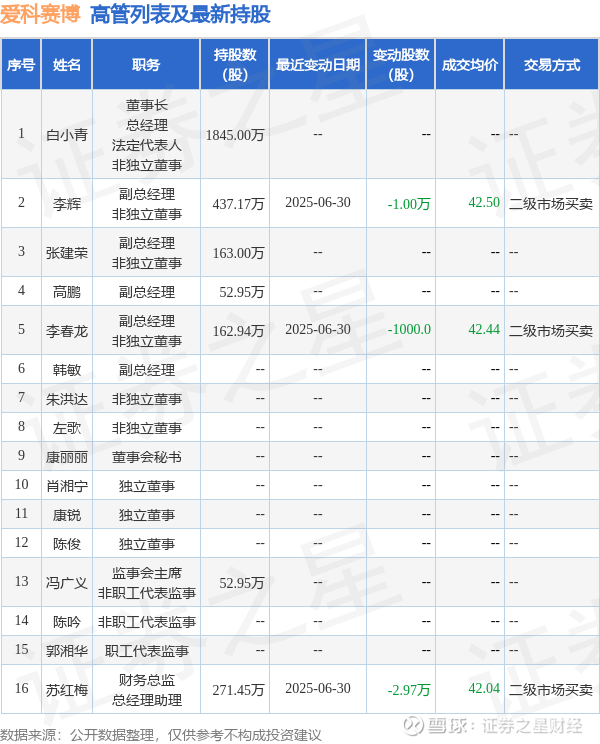Click 财务总监 position text
600x744 pixels.
147,680
